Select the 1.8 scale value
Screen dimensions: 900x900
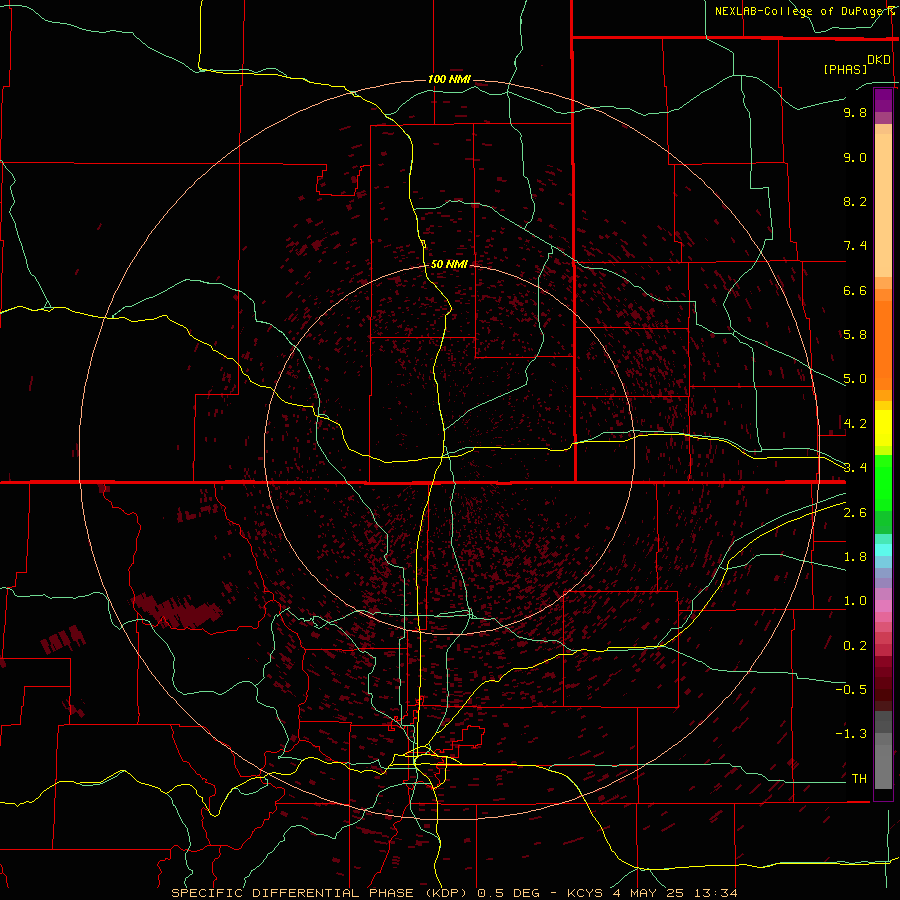click(855, 557)
